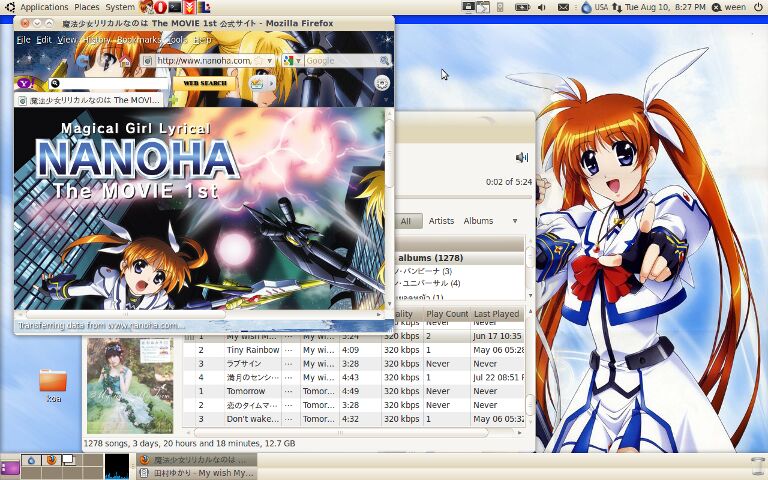Open the System menu
The image size is (768, 480).
click(x=120, y=7)
